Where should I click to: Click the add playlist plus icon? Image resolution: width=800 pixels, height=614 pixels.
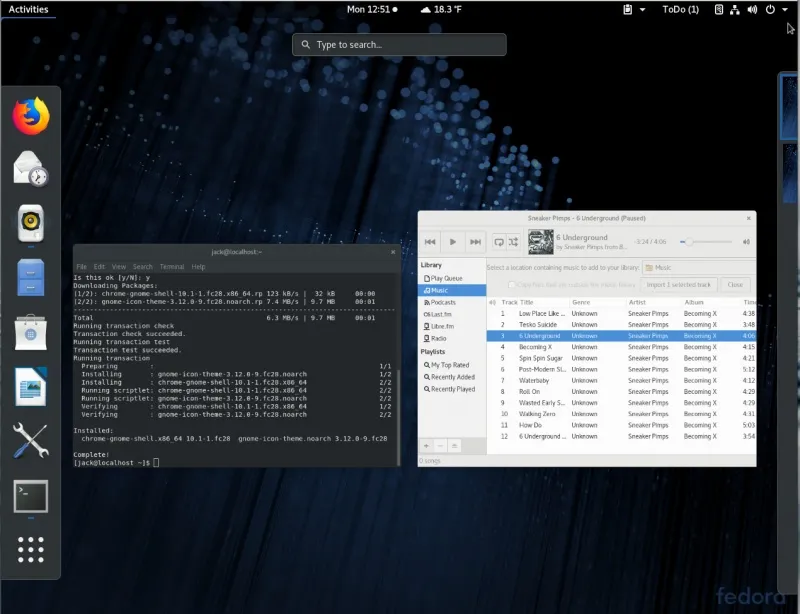pyautogui.click(x=427, y=445)
